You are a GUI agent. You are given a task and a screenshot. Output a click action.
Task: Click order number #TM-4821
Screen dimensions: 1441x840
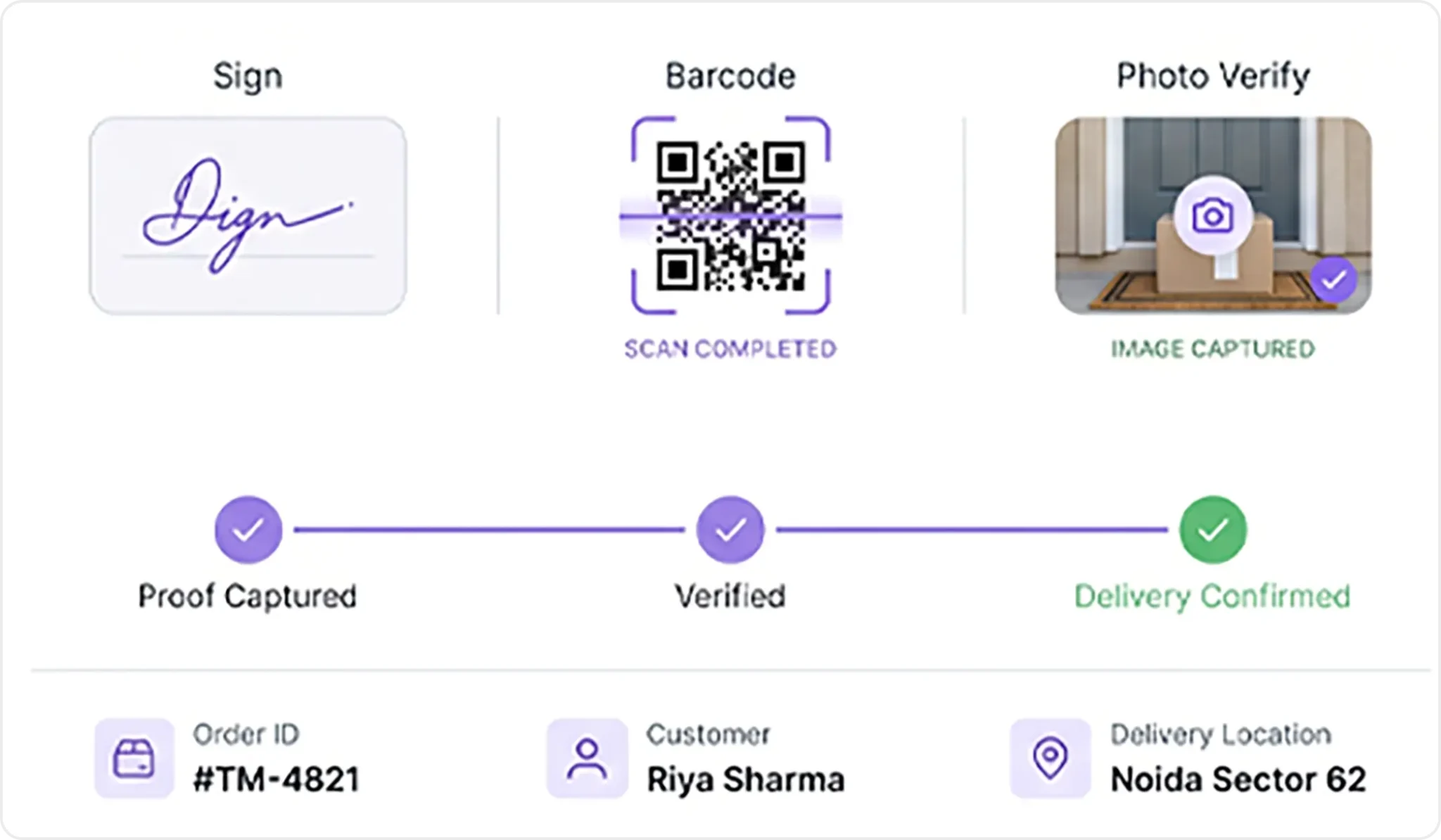click(277, 779)
